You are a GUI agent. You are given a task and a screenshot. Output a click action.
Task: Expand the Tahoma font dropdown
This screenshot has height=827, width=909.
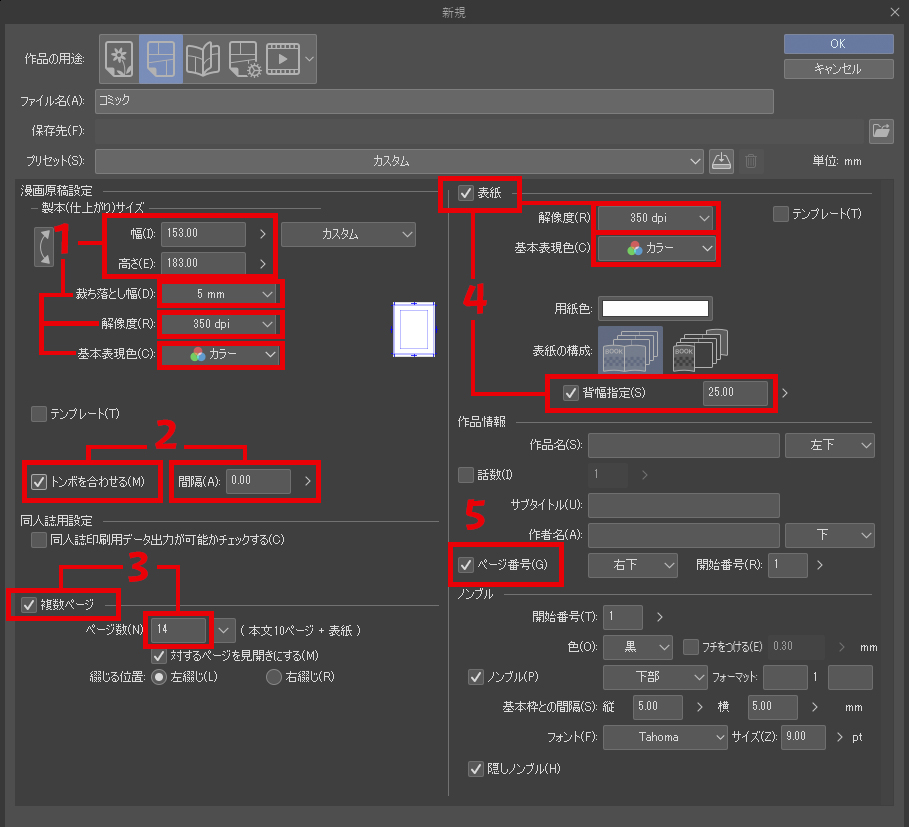pyautogui.click(x=666, y=737)
